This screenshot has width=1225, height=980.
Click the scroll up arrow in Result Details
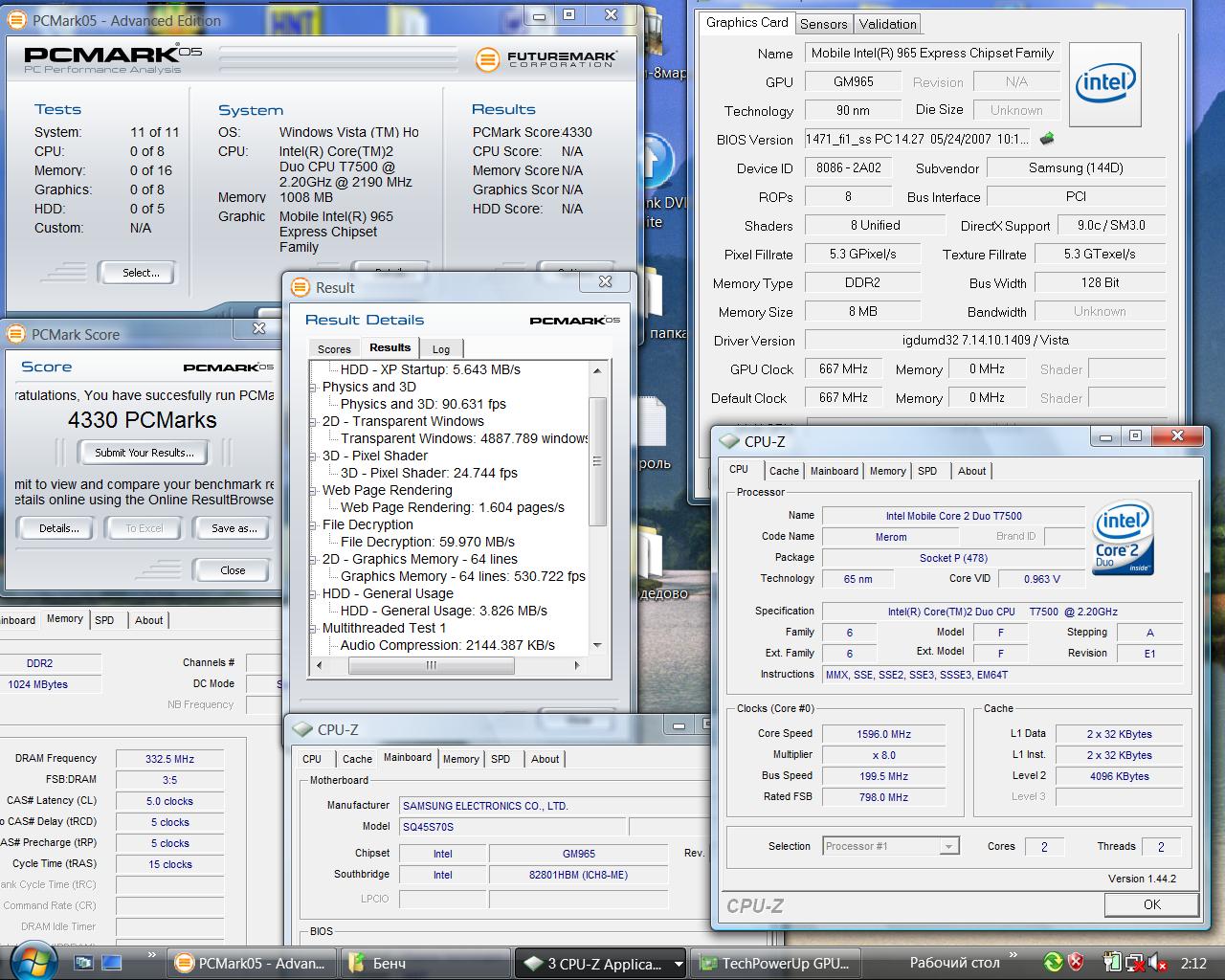coord(598,370)
